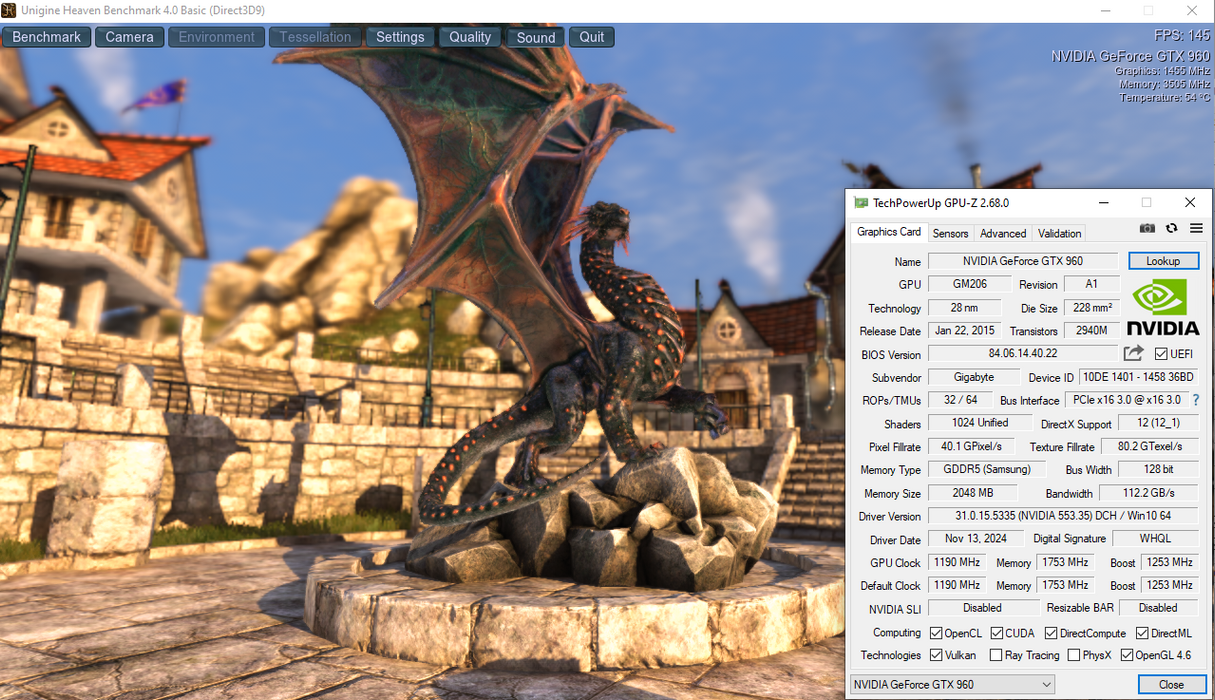Switch to the Validation tab
The image size is (1215, 700).
click(1059, 233)
